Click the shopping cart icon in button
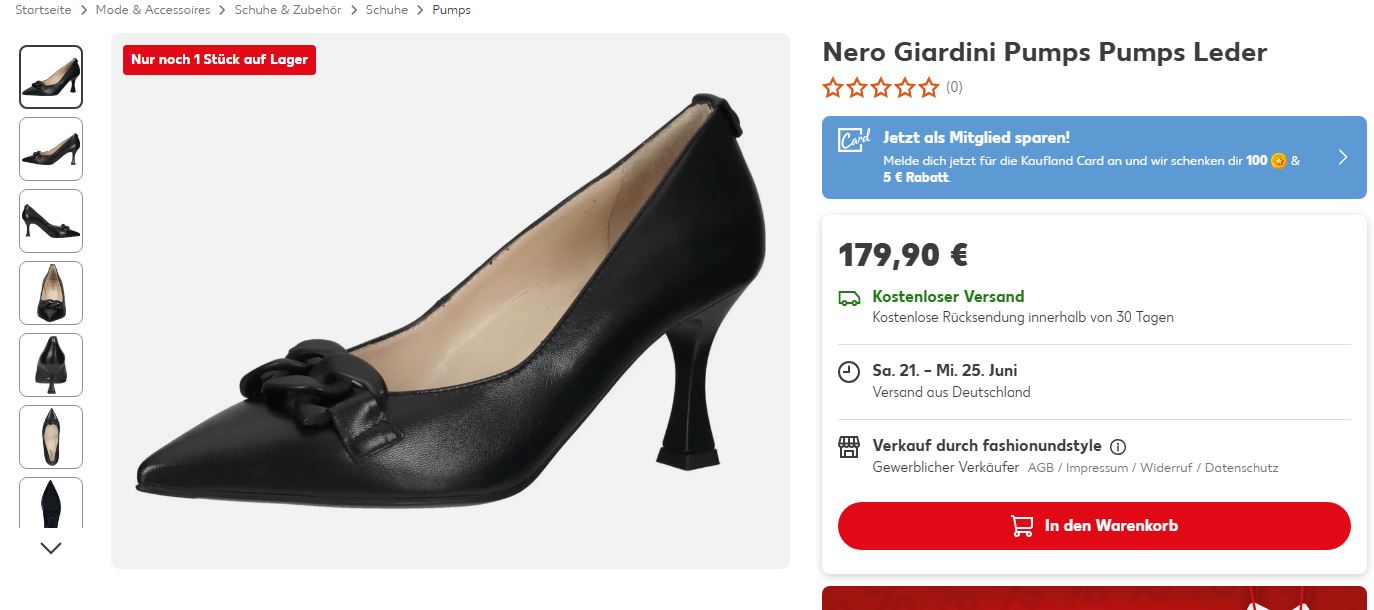 (x=1022, y=526)
